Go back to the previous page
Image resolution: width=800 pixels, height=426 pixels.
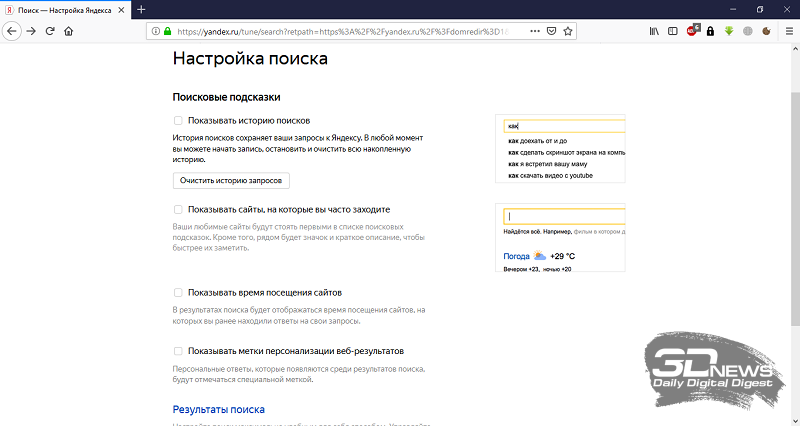pos(12,31)
